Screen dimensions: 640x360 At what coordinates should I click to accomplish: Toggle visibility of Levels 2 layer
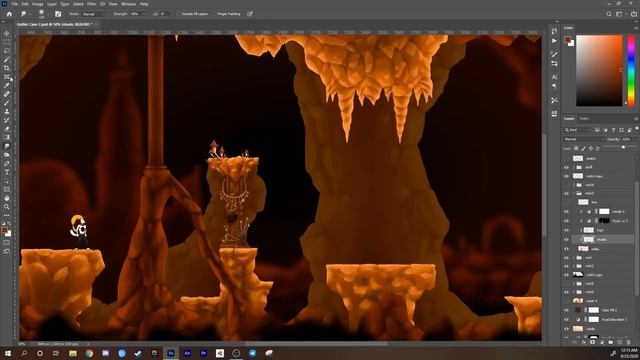pos(566,211)
